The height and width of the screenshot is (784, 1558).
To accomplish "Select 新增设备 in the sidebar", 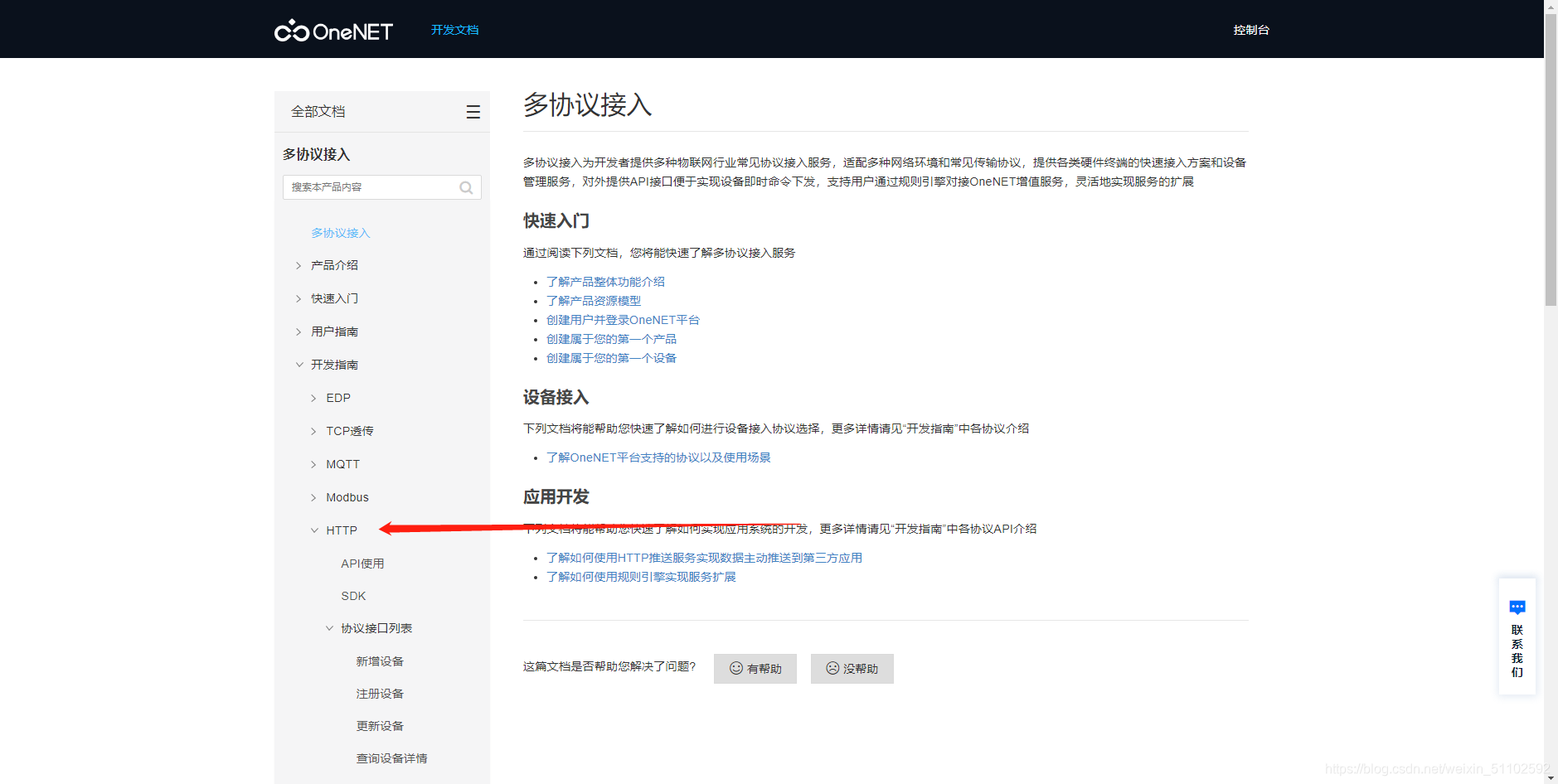I will 380,661.
